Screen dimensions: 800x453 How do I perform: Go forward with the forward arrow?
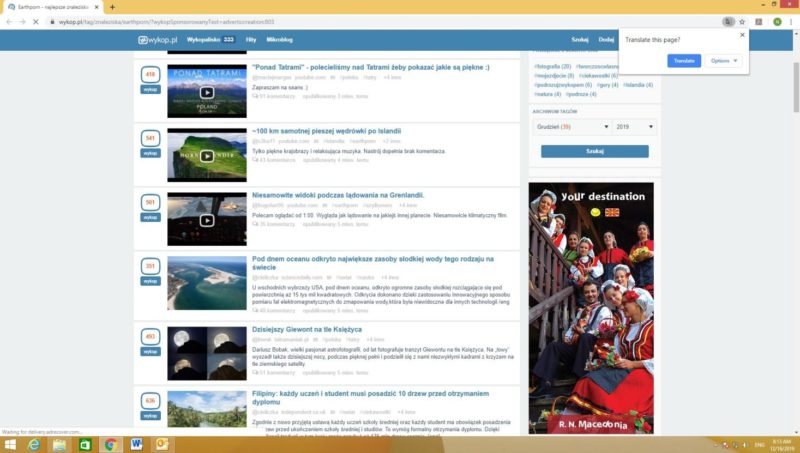(22, 22)
